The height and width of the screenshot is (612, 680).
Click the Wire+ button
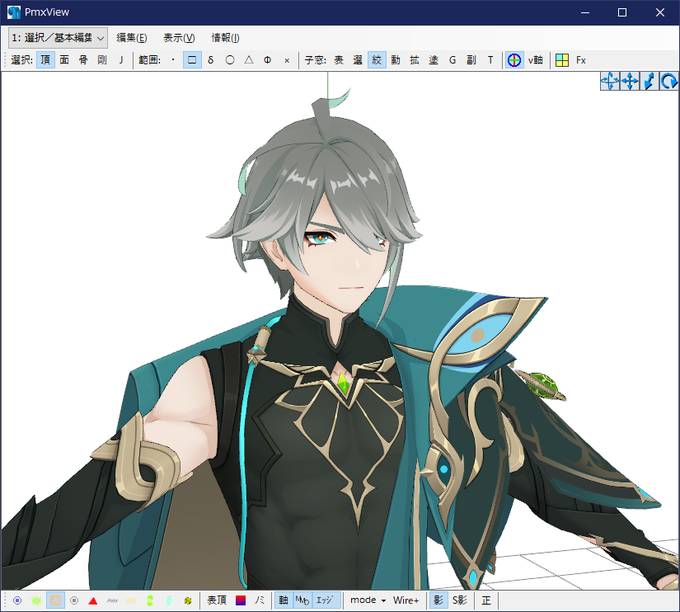pyautogui.click(x=406, y=601)
